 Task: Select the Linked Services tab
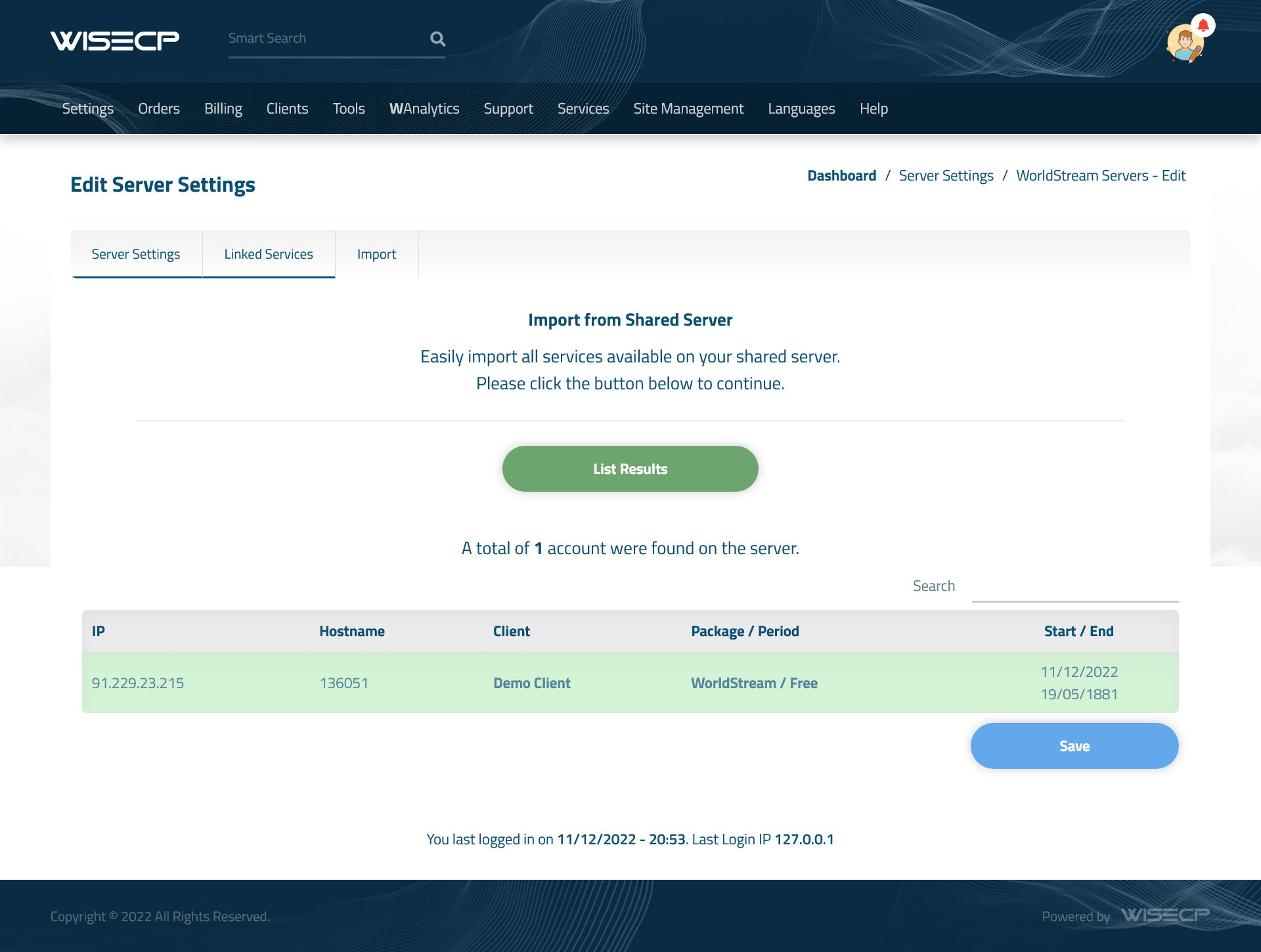(x=268, y=253)
